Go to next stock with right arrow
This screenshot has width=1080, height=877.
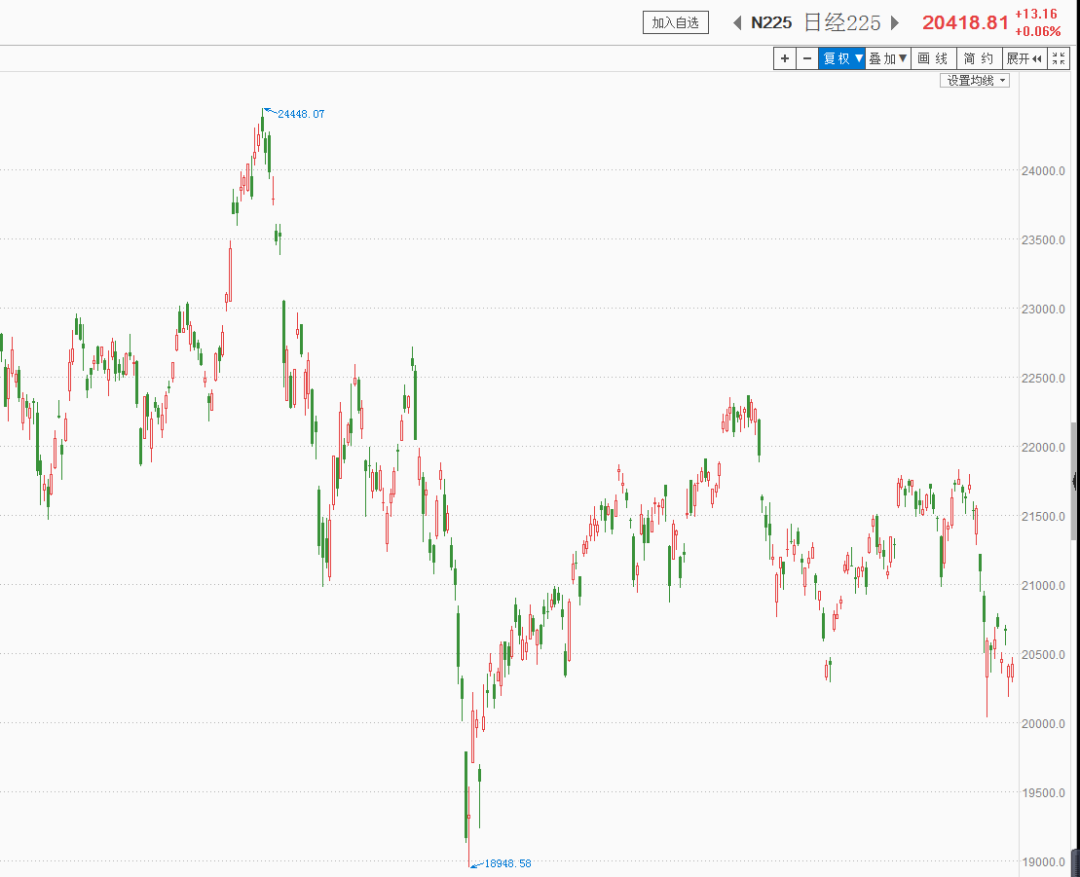[x=895, y=23]
